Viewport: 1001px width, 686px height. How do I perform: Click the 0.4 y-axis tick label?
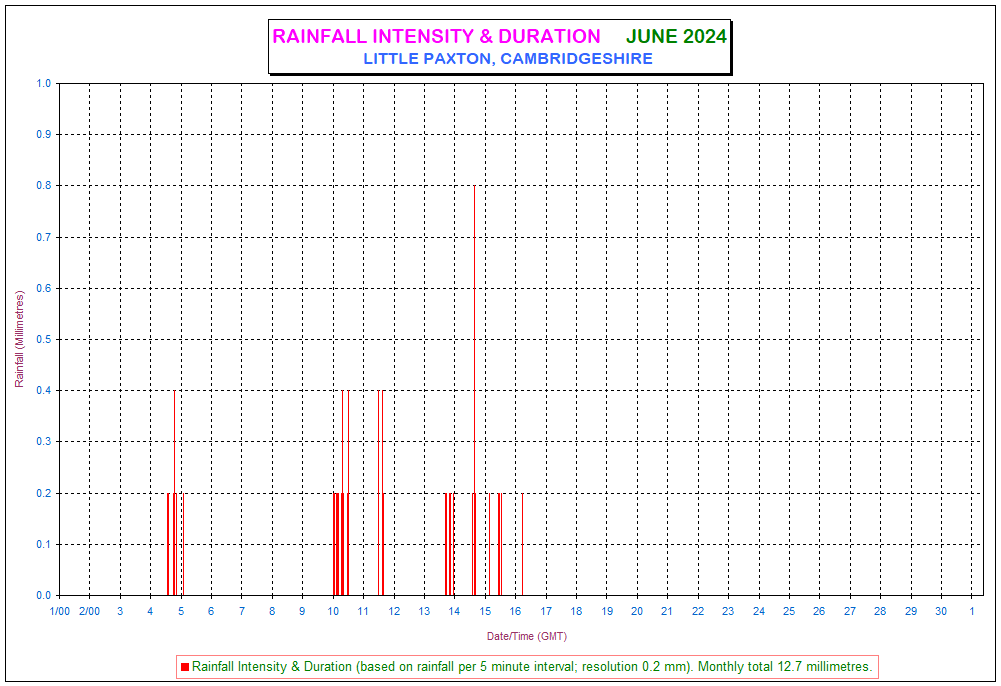(44, 391)
